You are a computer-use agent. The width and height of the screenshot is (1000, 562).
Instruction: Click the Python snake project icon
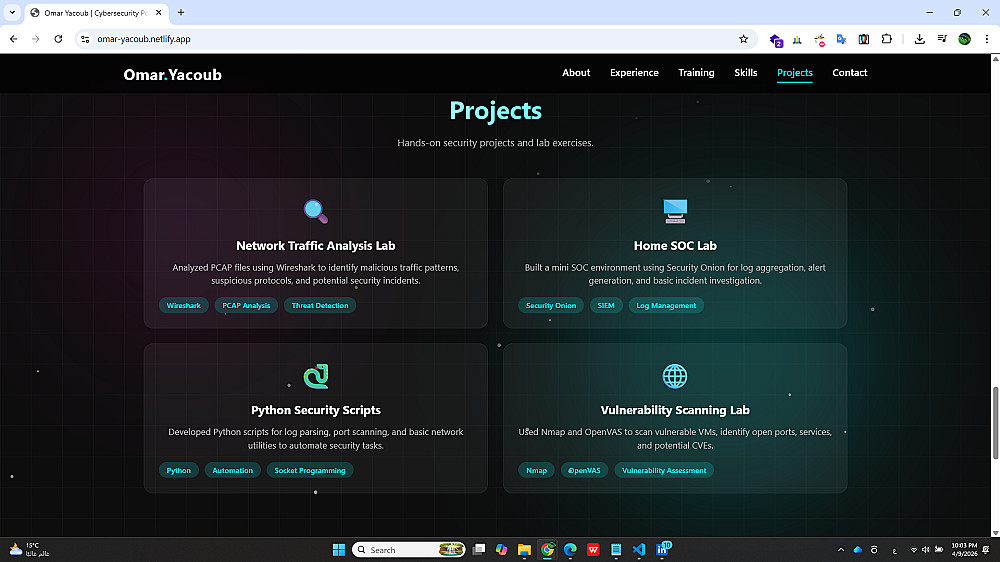coord(316,376)
